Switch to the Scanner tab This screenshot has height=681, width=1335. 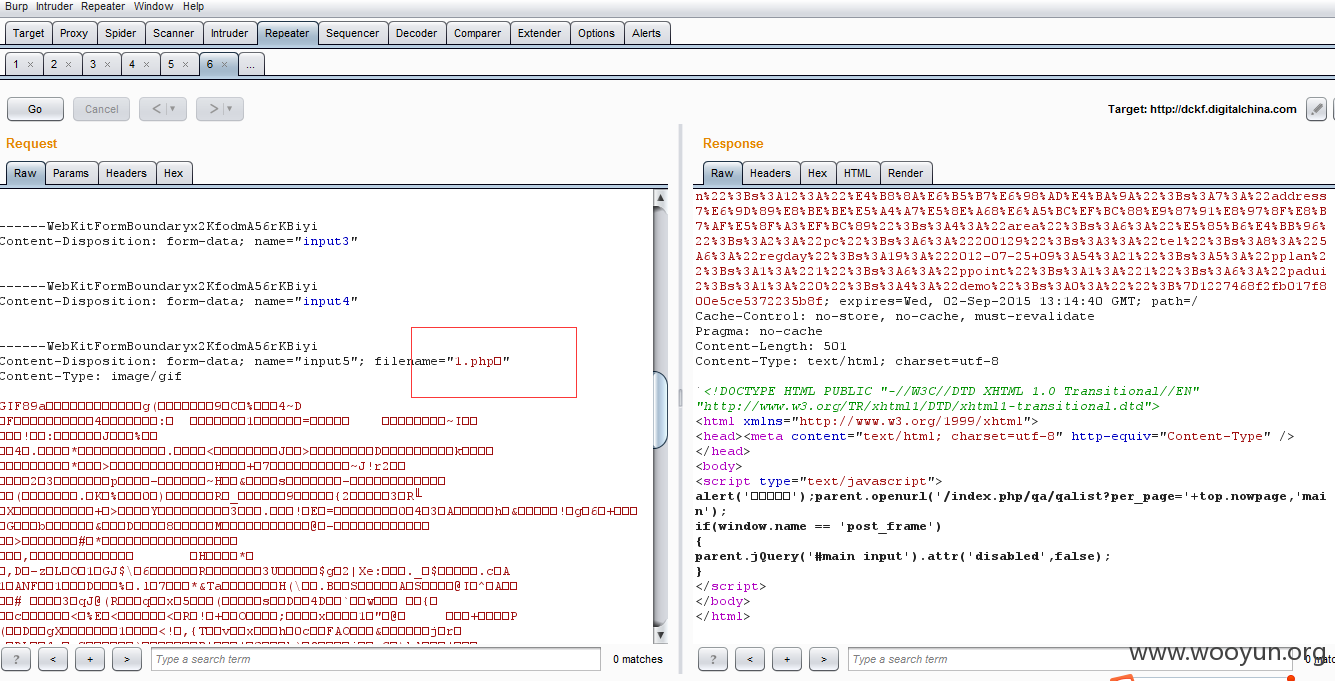click(x=174, y=33)
